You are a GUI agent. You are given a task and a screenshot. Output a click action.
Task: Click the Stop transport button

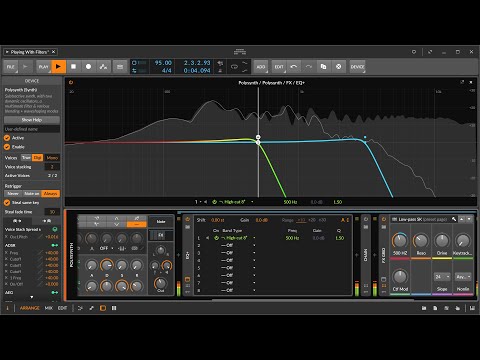[x=73, y=67]
